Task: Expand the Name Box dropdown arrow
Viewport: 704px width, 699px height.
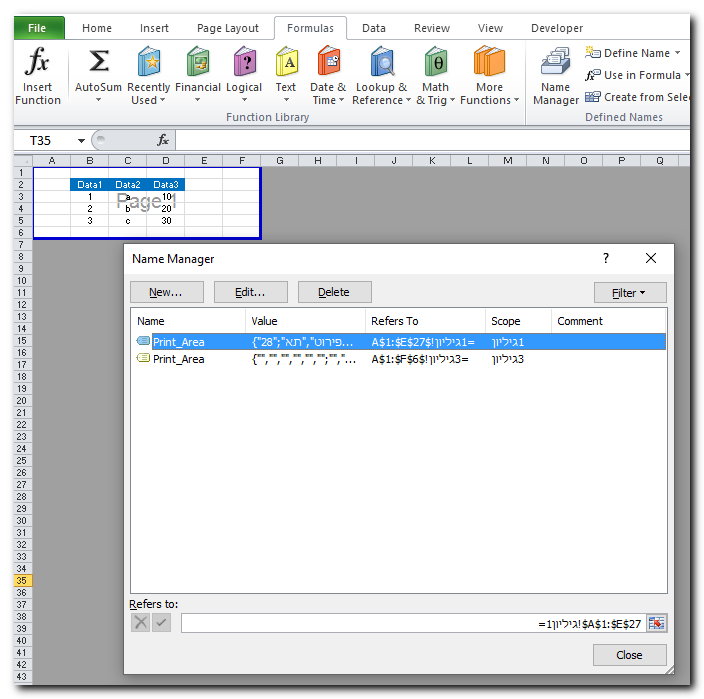Action: [81, 141]
